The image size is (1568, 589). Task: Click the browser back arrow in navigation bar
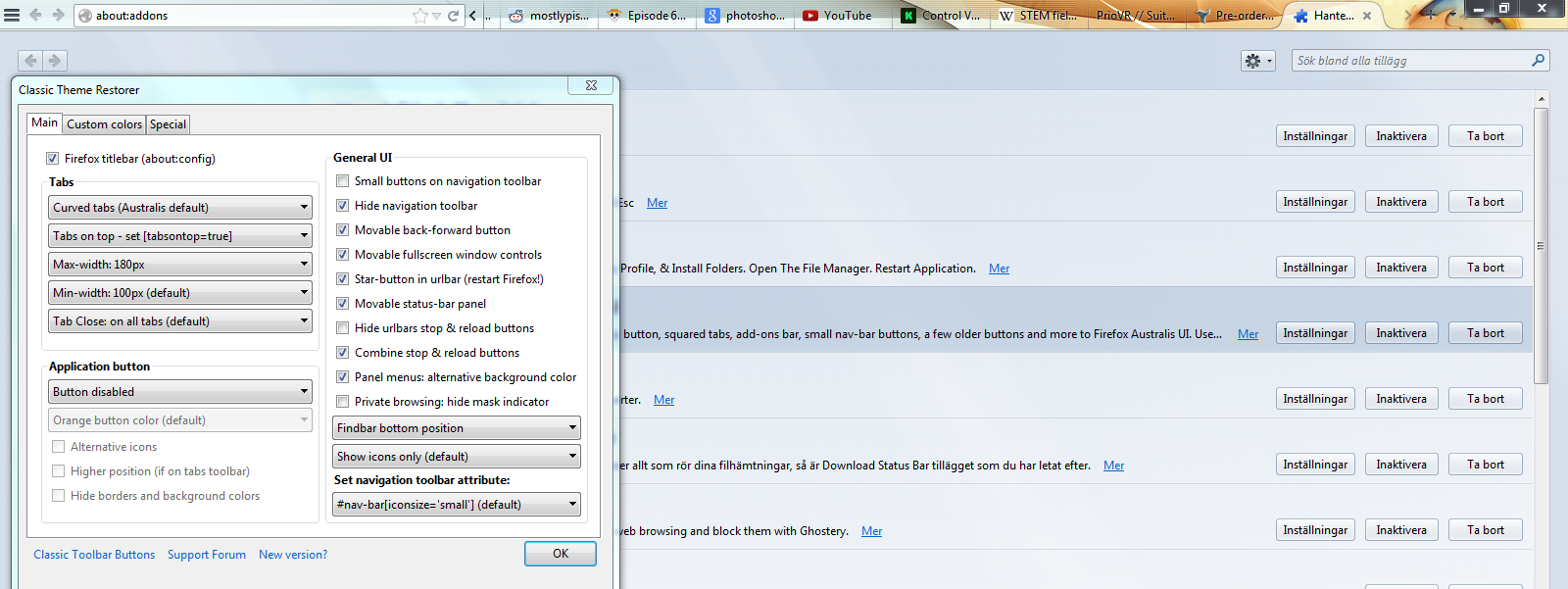[x=35, y=15]
